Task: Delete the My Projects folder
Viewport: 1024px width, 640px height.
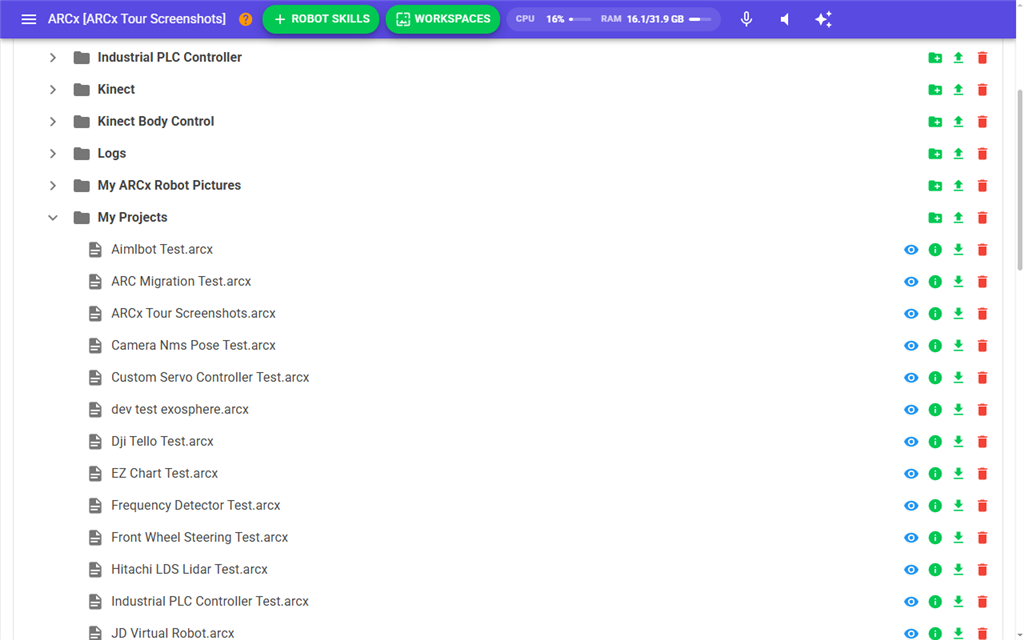Action: [x=982, y=217]
